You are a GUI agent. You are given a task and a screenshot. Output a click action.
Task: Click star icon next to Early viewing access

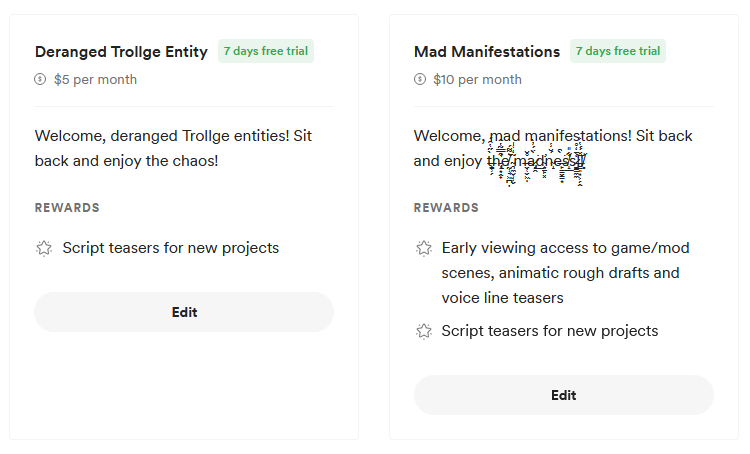(424, 248)
